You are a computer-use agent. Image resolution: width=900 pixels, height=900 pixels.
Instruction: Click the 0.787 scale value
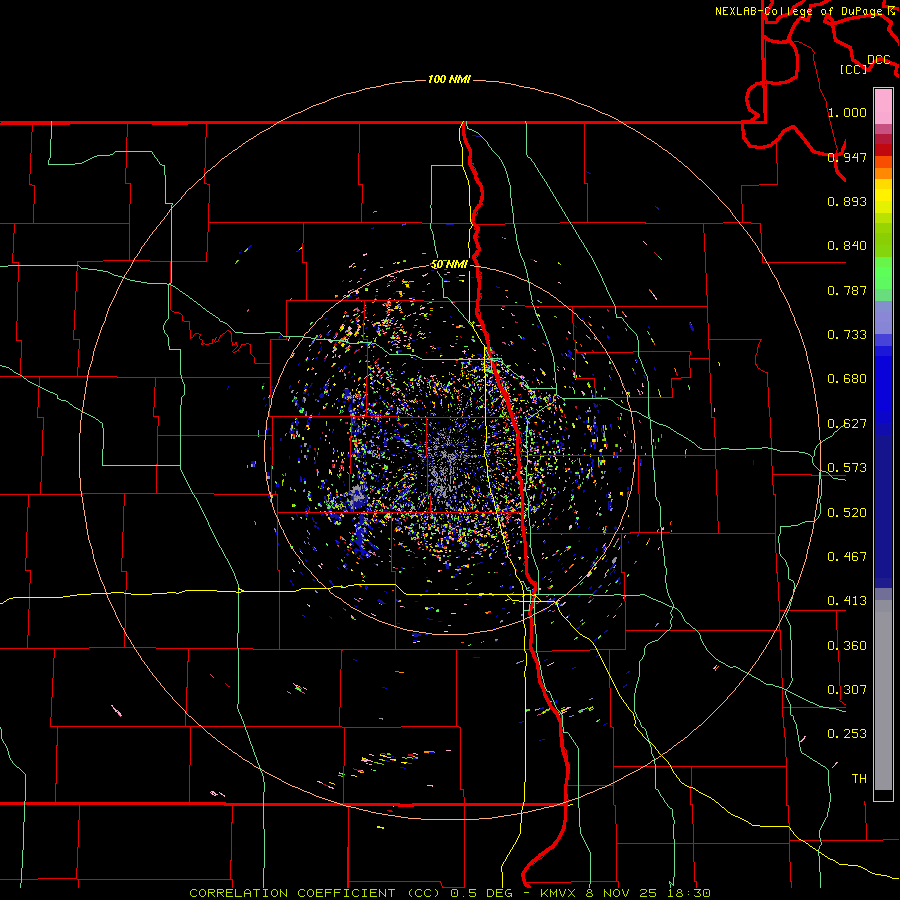[847, 290]
